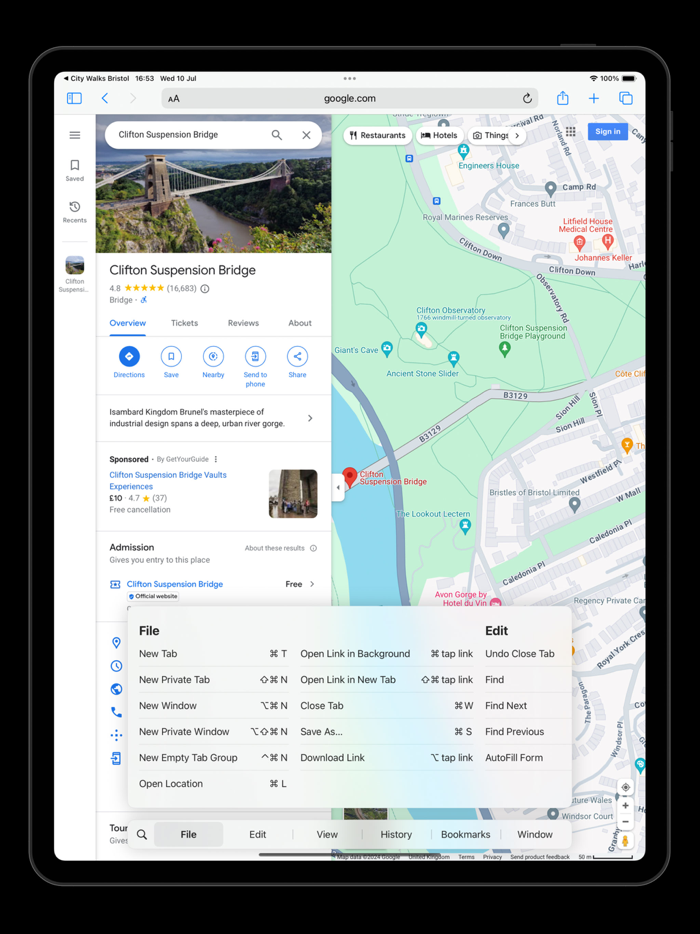
Task: Select the Clifton Observatory camera marker
Action: pos(421,329)
